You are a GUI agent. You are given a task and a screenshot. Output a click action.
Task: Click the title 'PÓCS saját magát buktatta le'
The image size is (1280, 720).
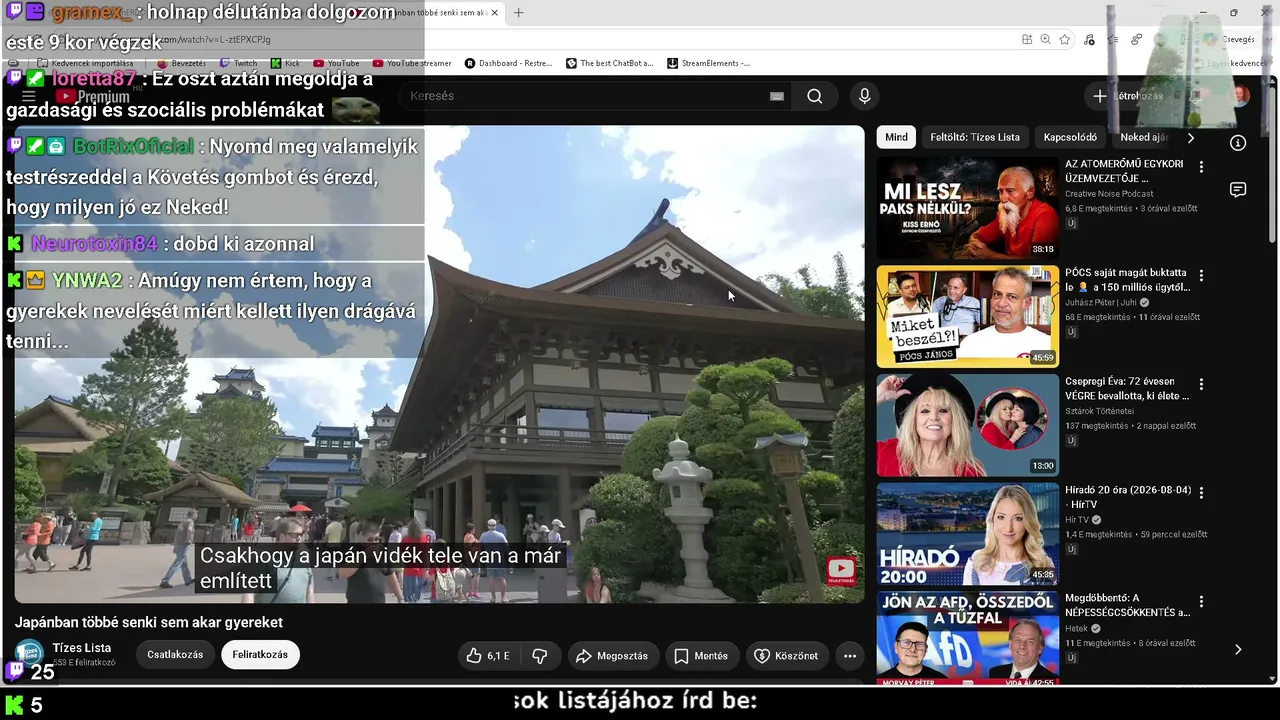point(1127,280)
